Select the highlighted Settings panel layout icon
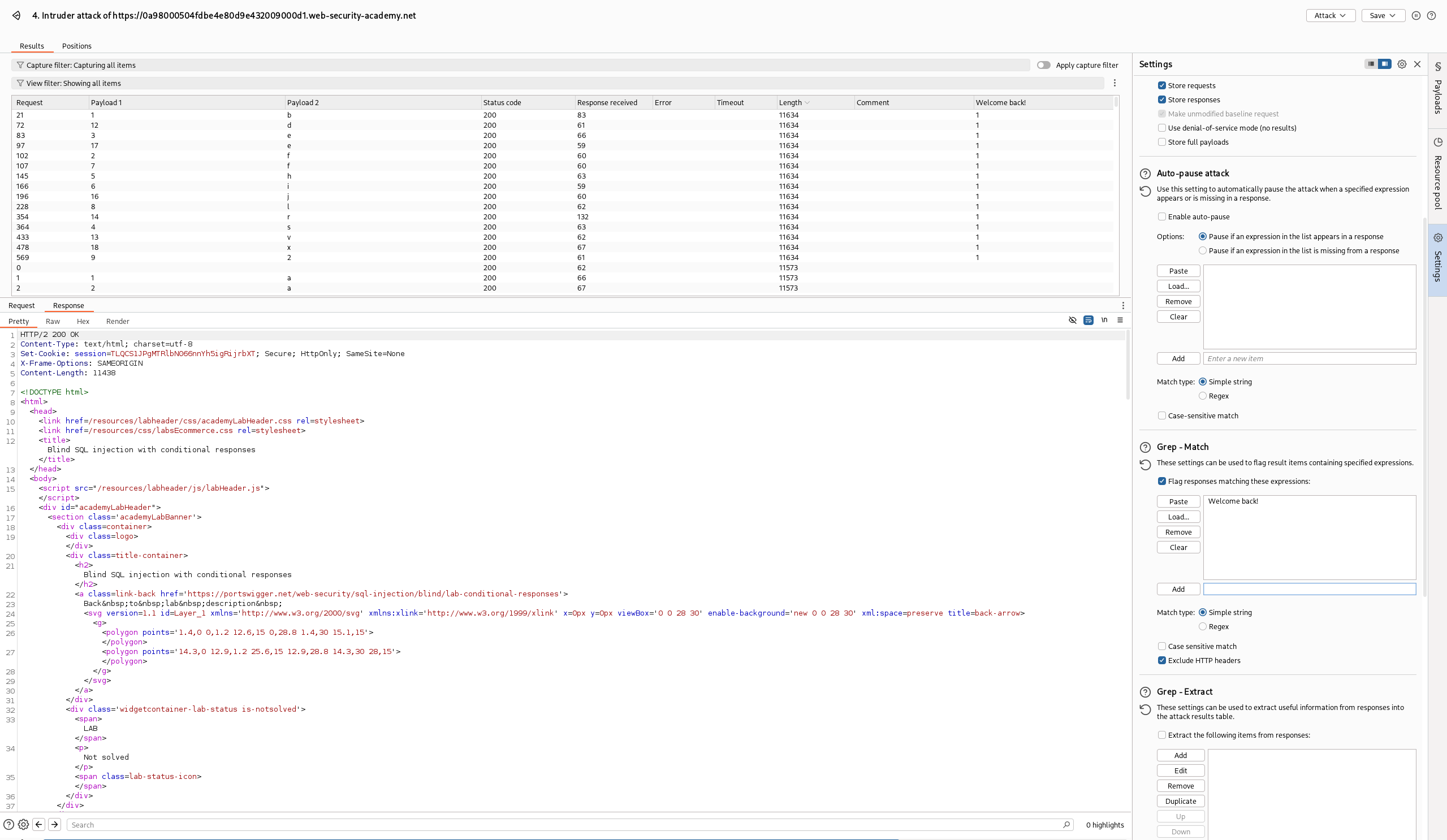The image size is (1447, 840). click(x=1385, y=64)
